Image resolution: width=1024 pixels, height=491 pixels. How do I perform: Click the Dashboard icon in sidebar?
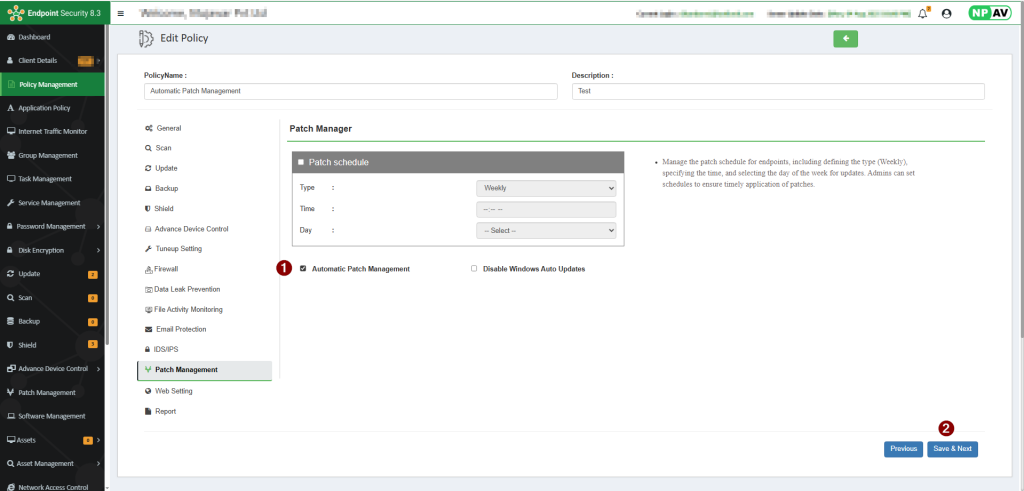tap(10, 37)
